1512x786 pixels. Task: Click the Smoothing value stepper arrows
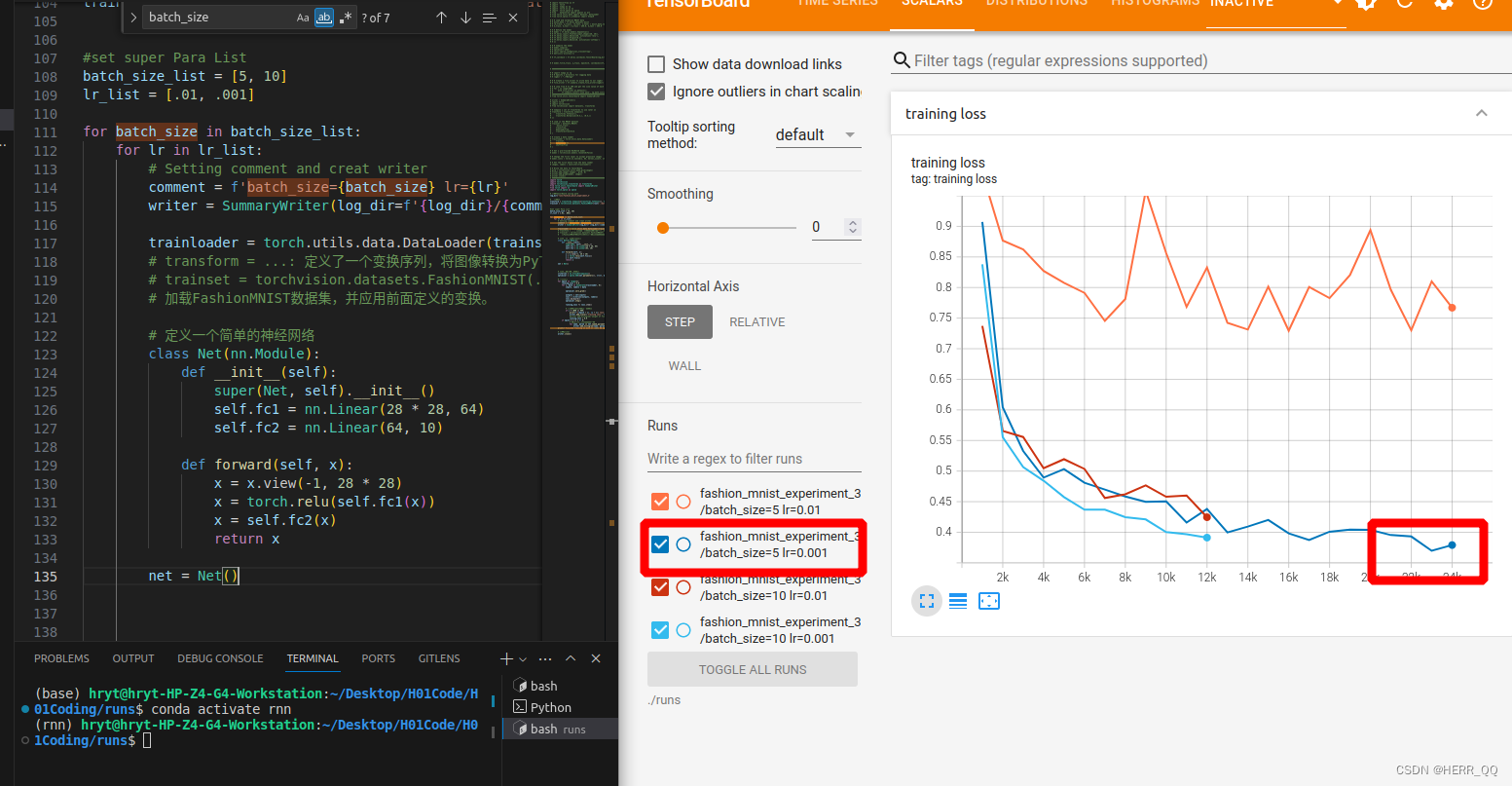(x=853, y=227)
